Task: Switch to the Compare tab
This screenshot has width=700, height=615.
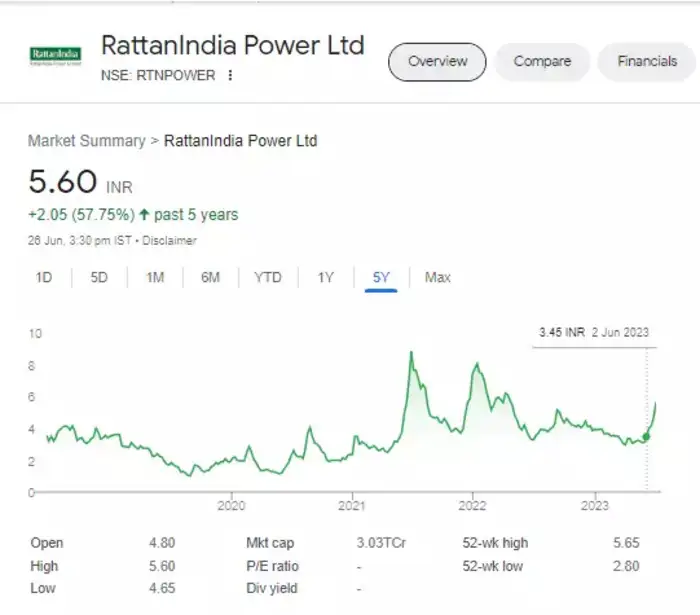Action: pyautogui.click(x=541, y=62)
